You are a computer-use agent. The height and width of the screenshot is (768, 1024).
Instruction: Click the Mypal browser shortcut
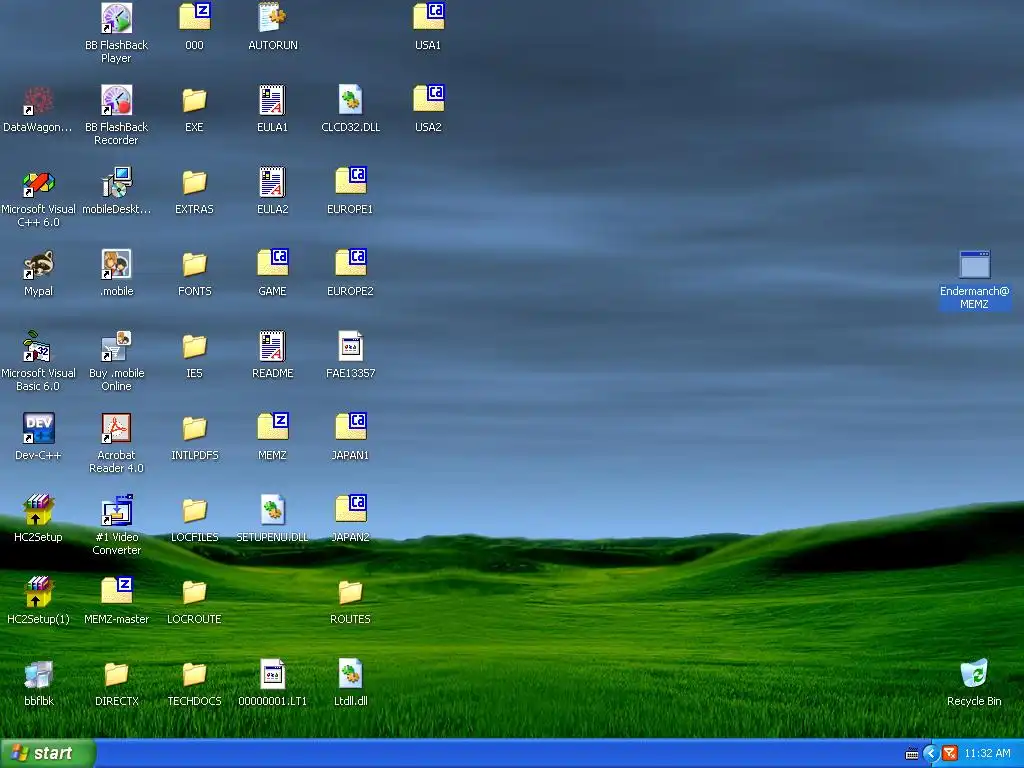[x=38, y=264]
